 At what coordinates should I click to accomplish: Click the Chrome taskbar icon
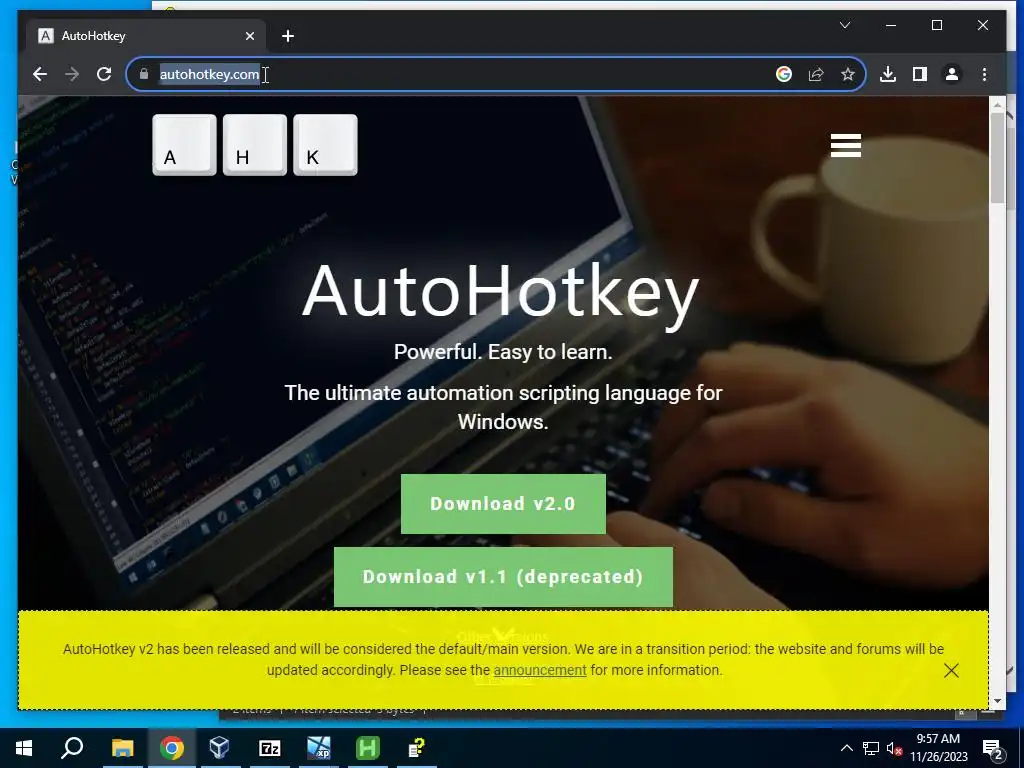point(171,748)
